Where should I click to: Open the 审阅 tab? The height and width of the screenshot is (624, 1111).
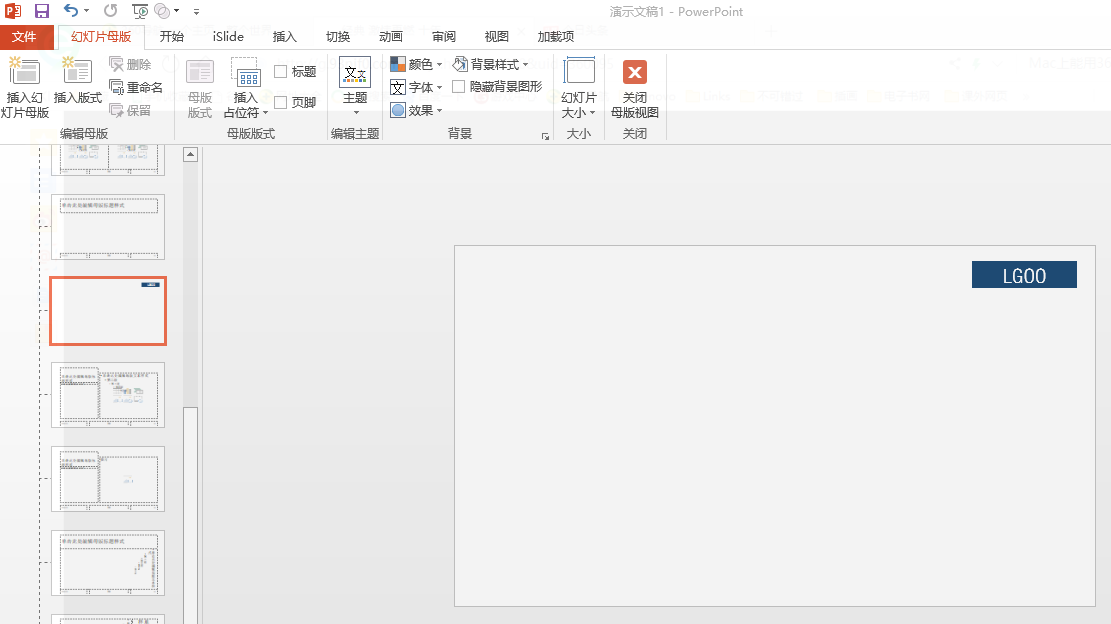444,37
